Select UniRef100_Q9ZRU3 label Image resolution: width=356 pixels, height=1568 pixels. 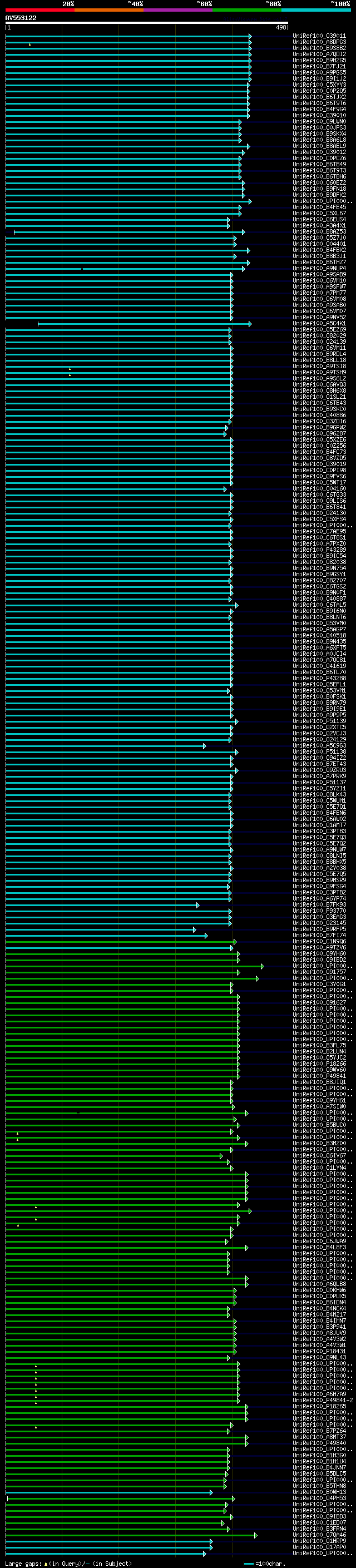(x=319, y=770)
